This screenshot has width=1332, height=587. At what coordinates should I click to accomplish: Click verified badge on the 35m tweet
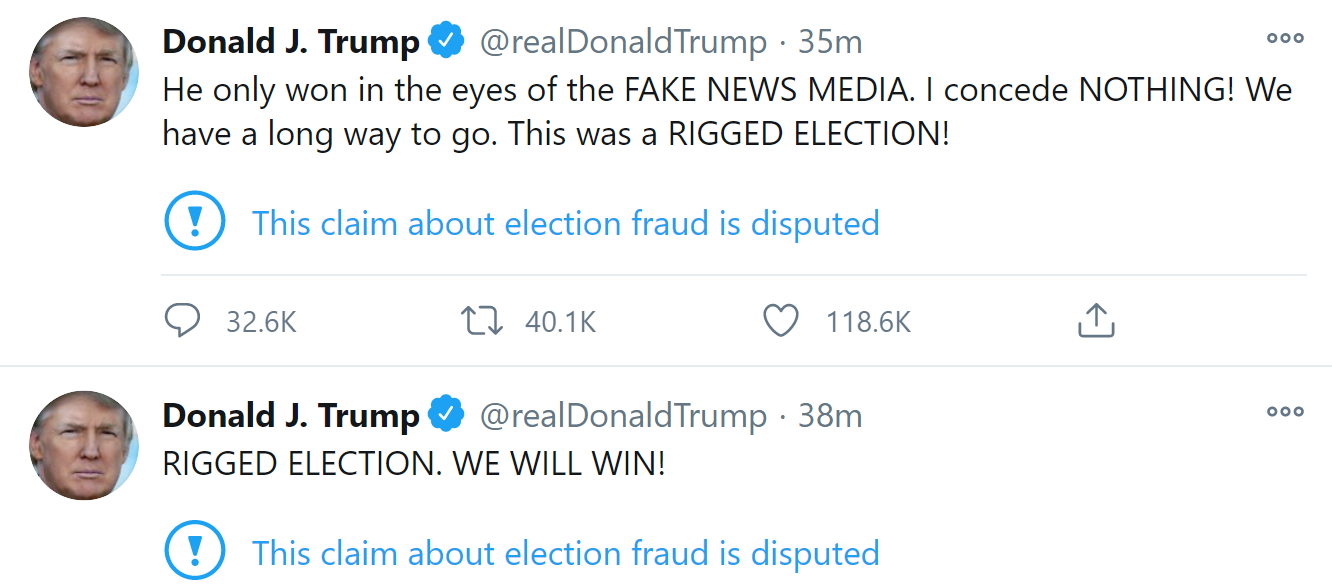[446, 42]
